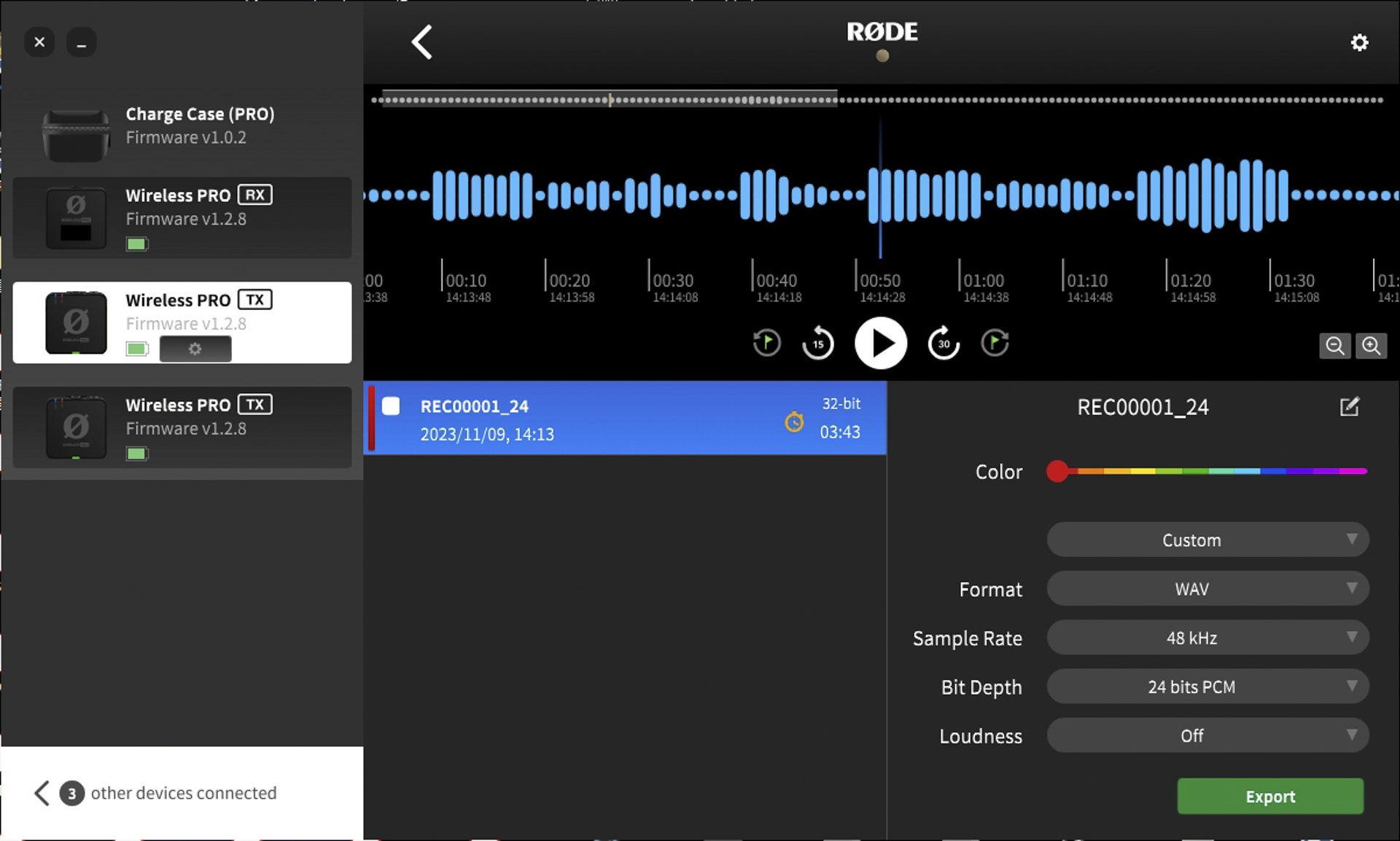Rename the recording using the pencil icon
Image resolution: width=1400 pixels, height=841 pixels.
click(x=1350, y=407)
